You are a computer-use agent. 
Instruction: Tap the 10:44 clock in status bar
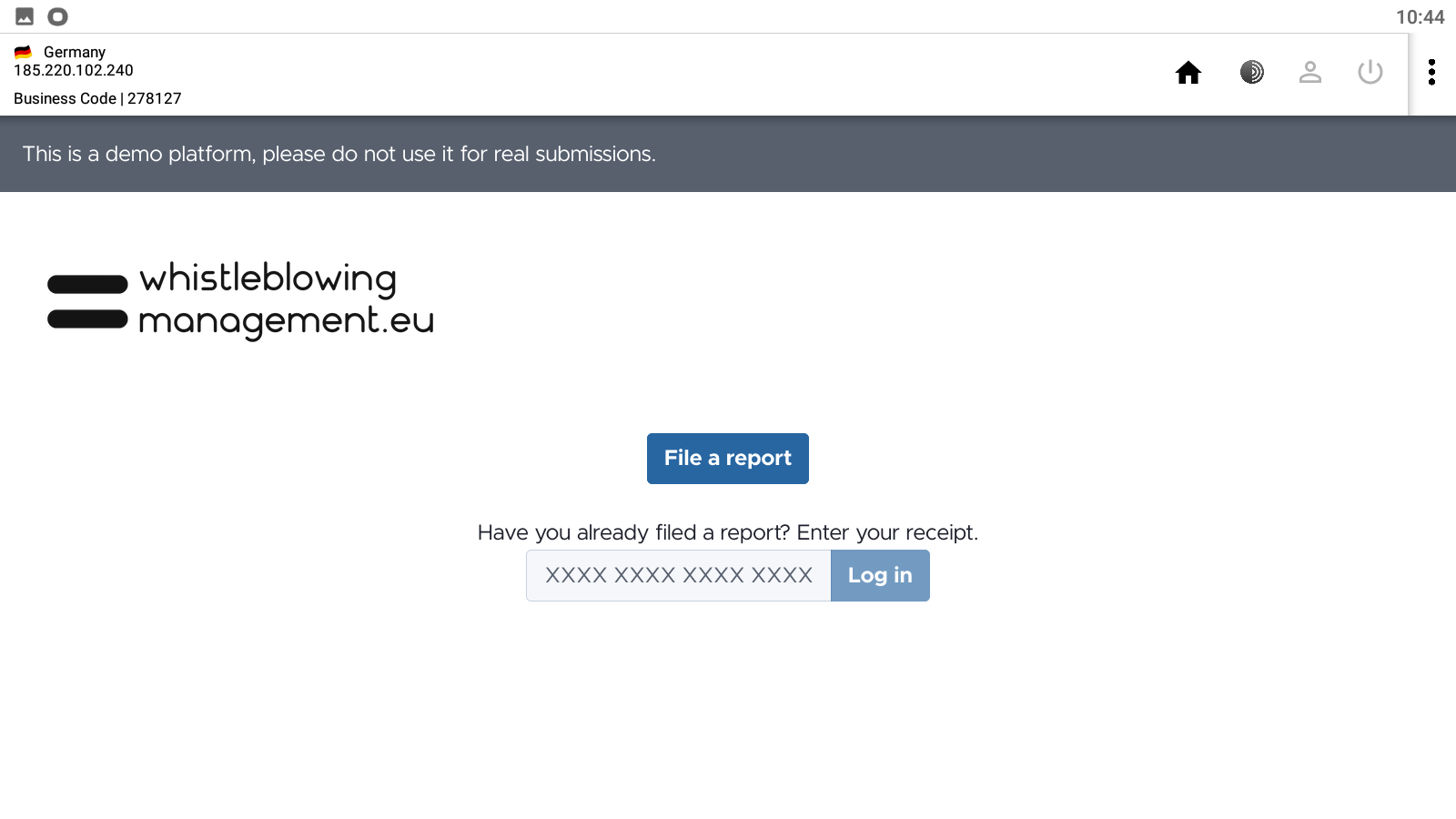(1420, 17)
